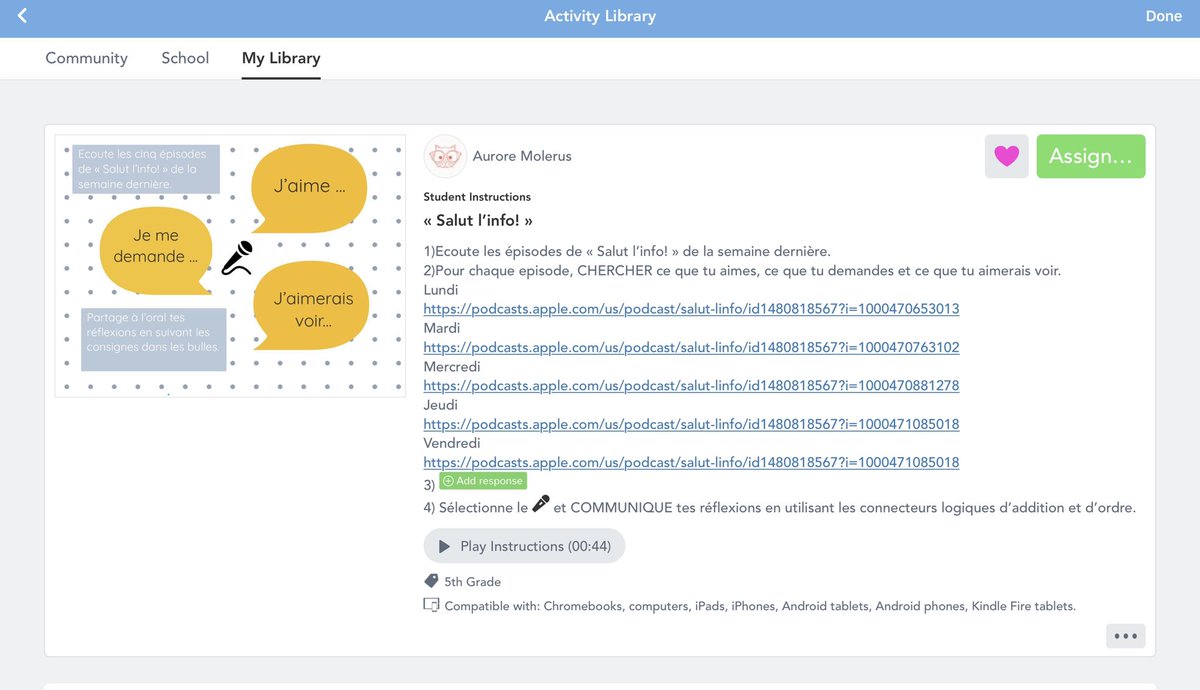This screenshot has height=690, width=1200.
Task: Click the « Salut l'info! » title text
Action: 478,220
